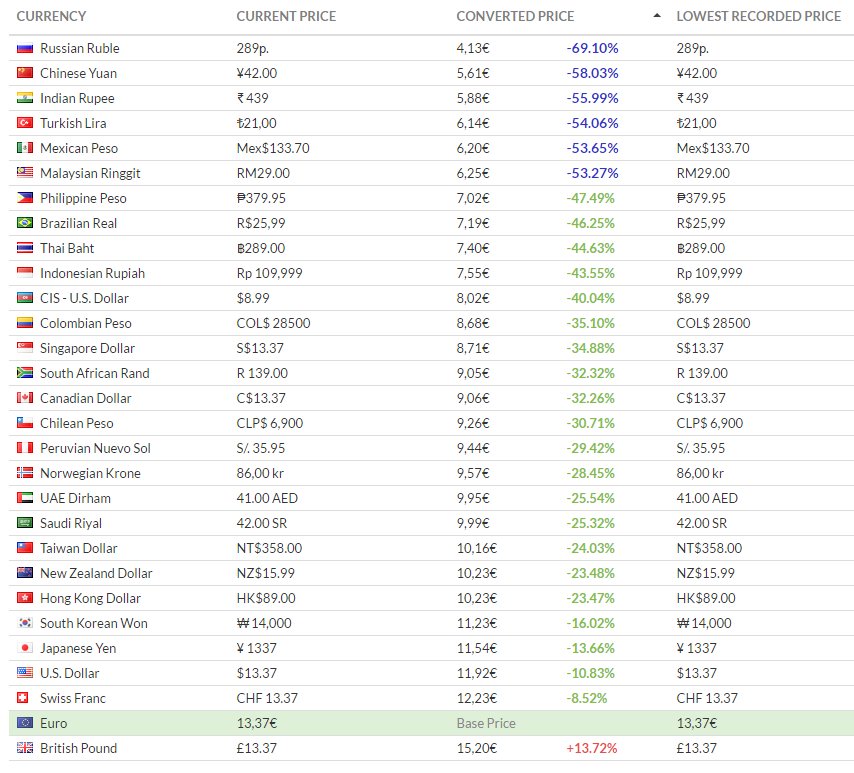
Task: Click the Turkish Lira -54.06% value
Action: coord(593,124)
